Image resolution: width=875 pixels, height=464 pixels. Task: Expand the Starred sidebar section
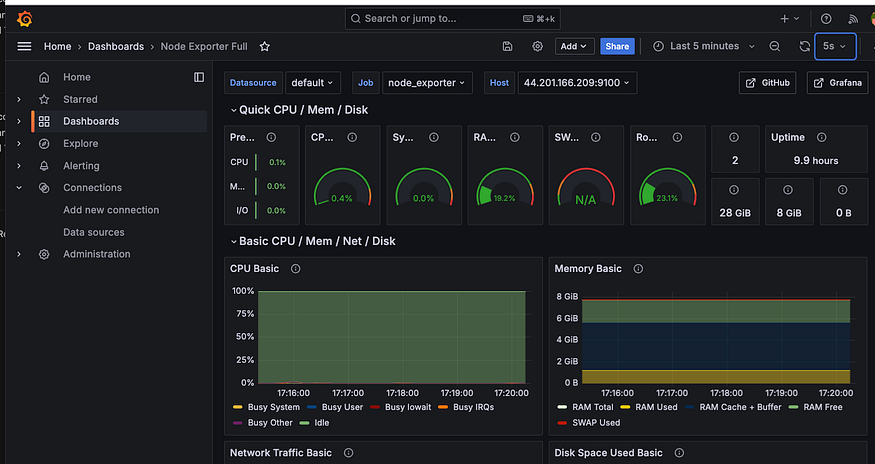click(x=19, y=99)
